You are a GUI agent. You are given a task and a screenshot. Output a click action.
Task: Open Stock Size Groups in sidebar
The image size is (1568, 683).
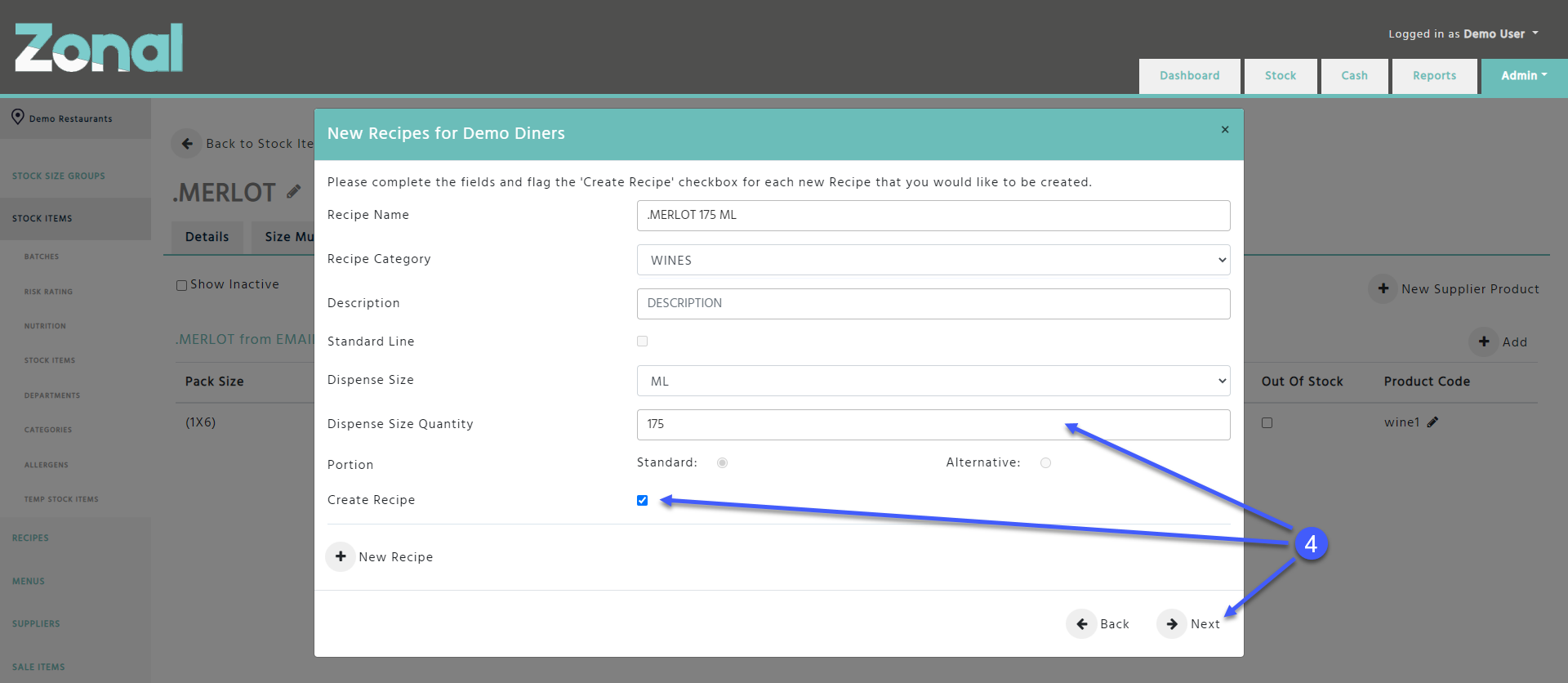pyautogui.click(x=59, y=176)
